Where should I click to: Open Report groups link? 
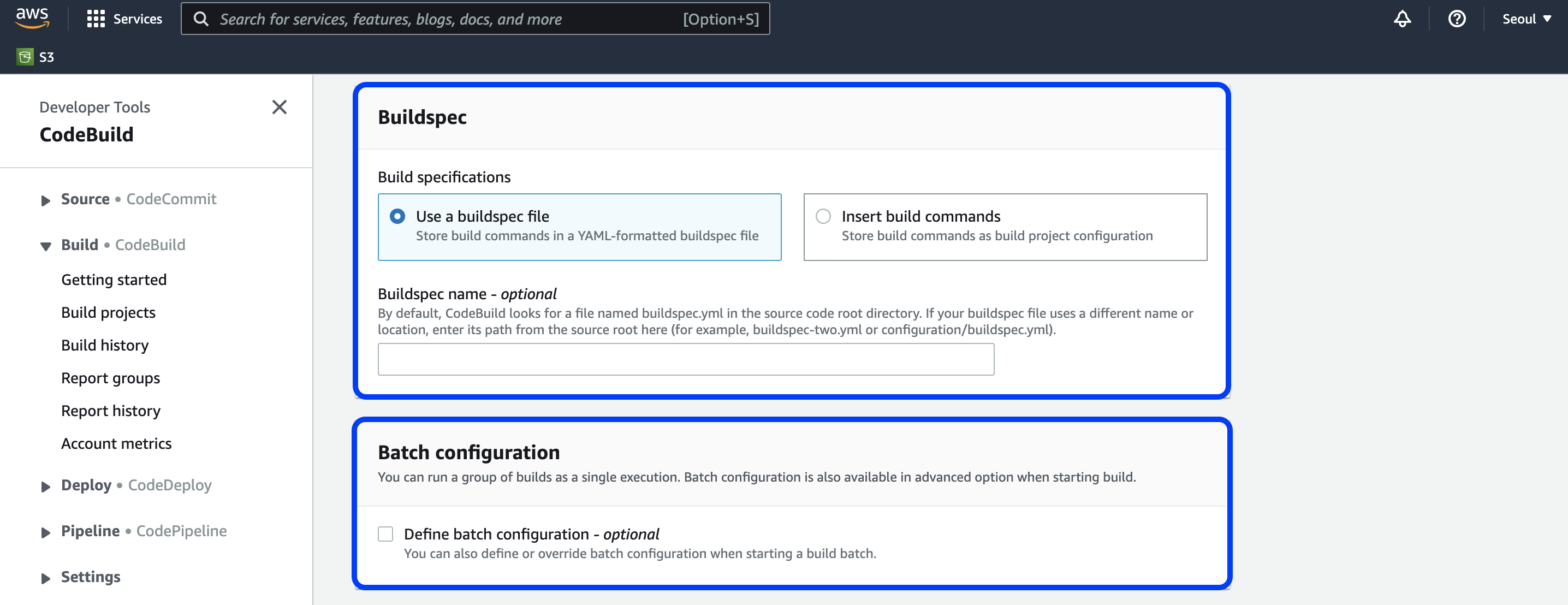pos(110,378)
